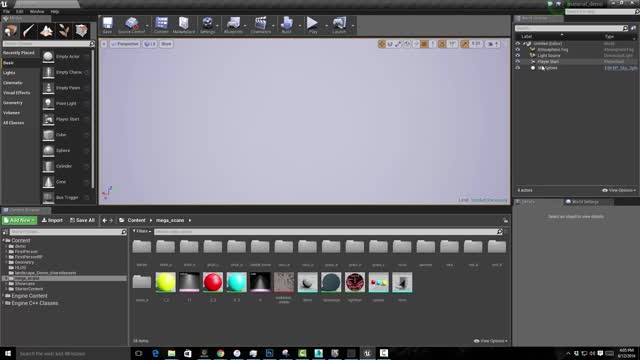The height and width of the screenshot is (360, 640).
Task: Open the rotation snap angle dropdown
Action: (452, 44)
